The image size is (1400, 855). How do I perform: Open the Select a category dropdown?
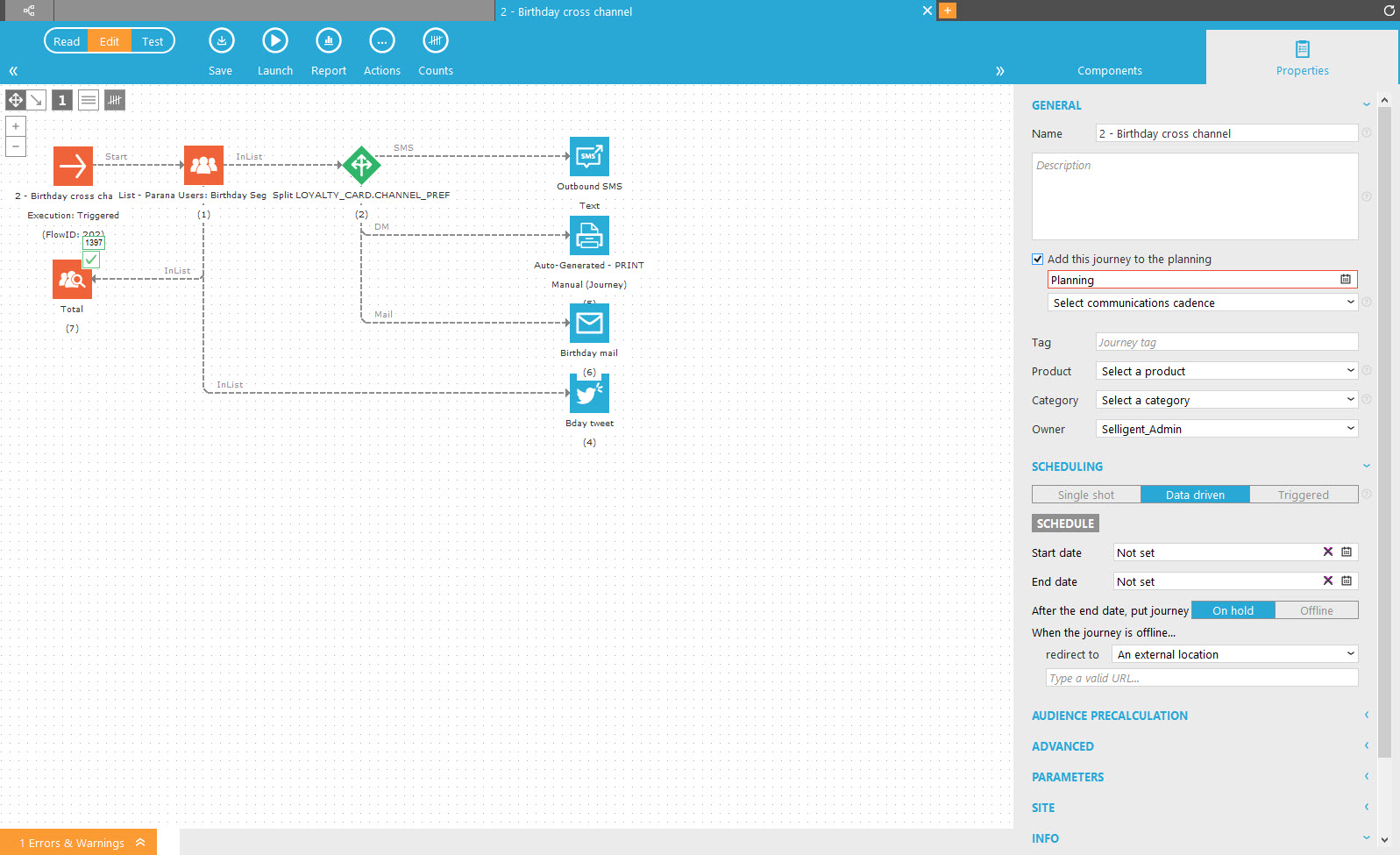click(x=1226, y=401)
